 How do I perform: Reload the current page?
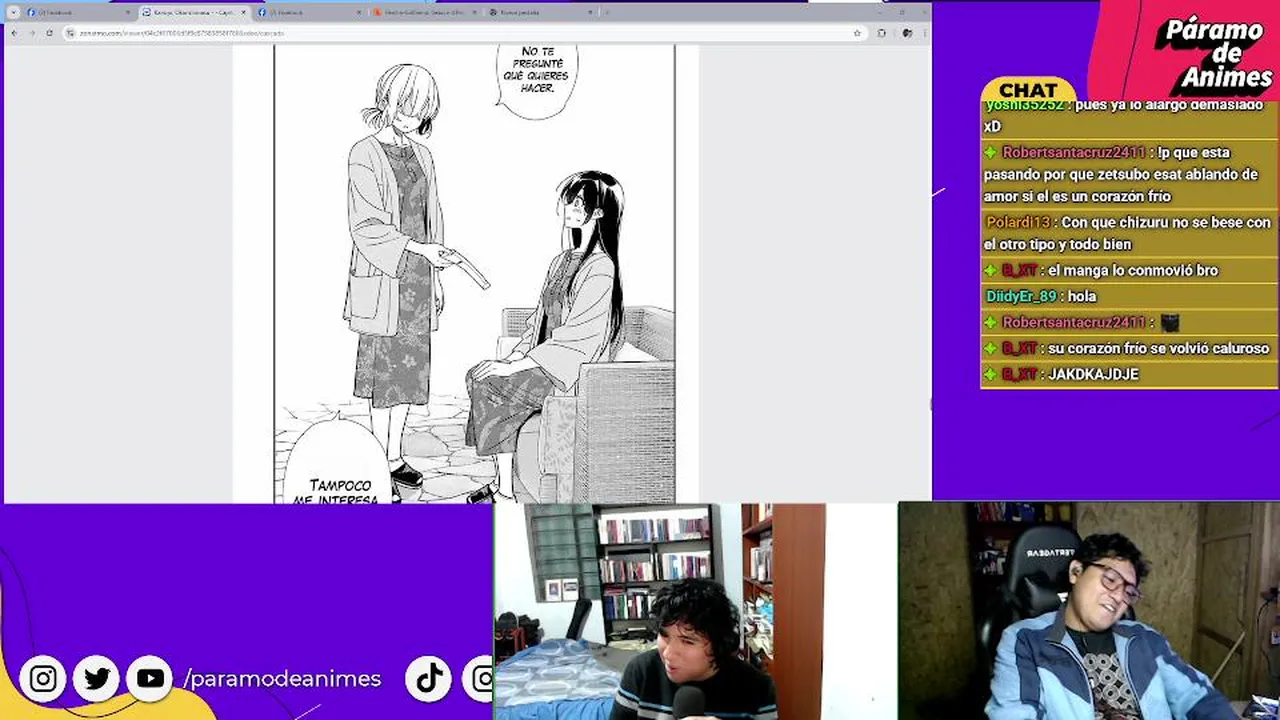[49, 33]
